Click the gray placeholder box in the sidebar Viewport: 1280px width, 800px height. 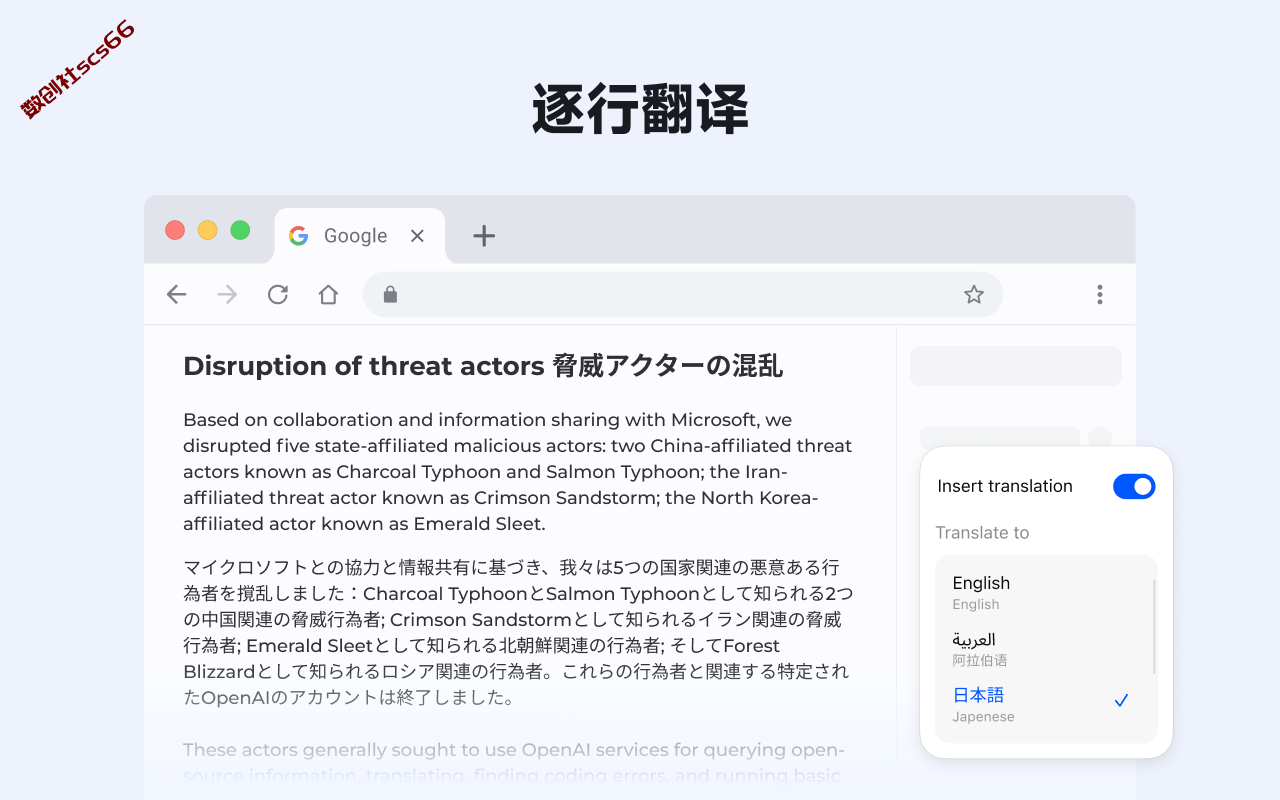[x=1016, y=366]
